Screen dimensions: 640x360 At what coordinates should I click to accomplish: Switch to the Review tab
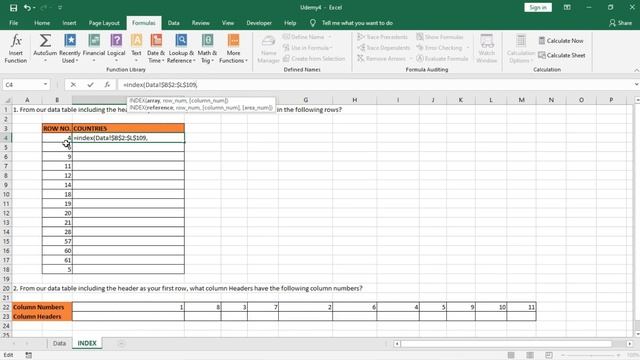pyautogui.click(x=200, y=23)
